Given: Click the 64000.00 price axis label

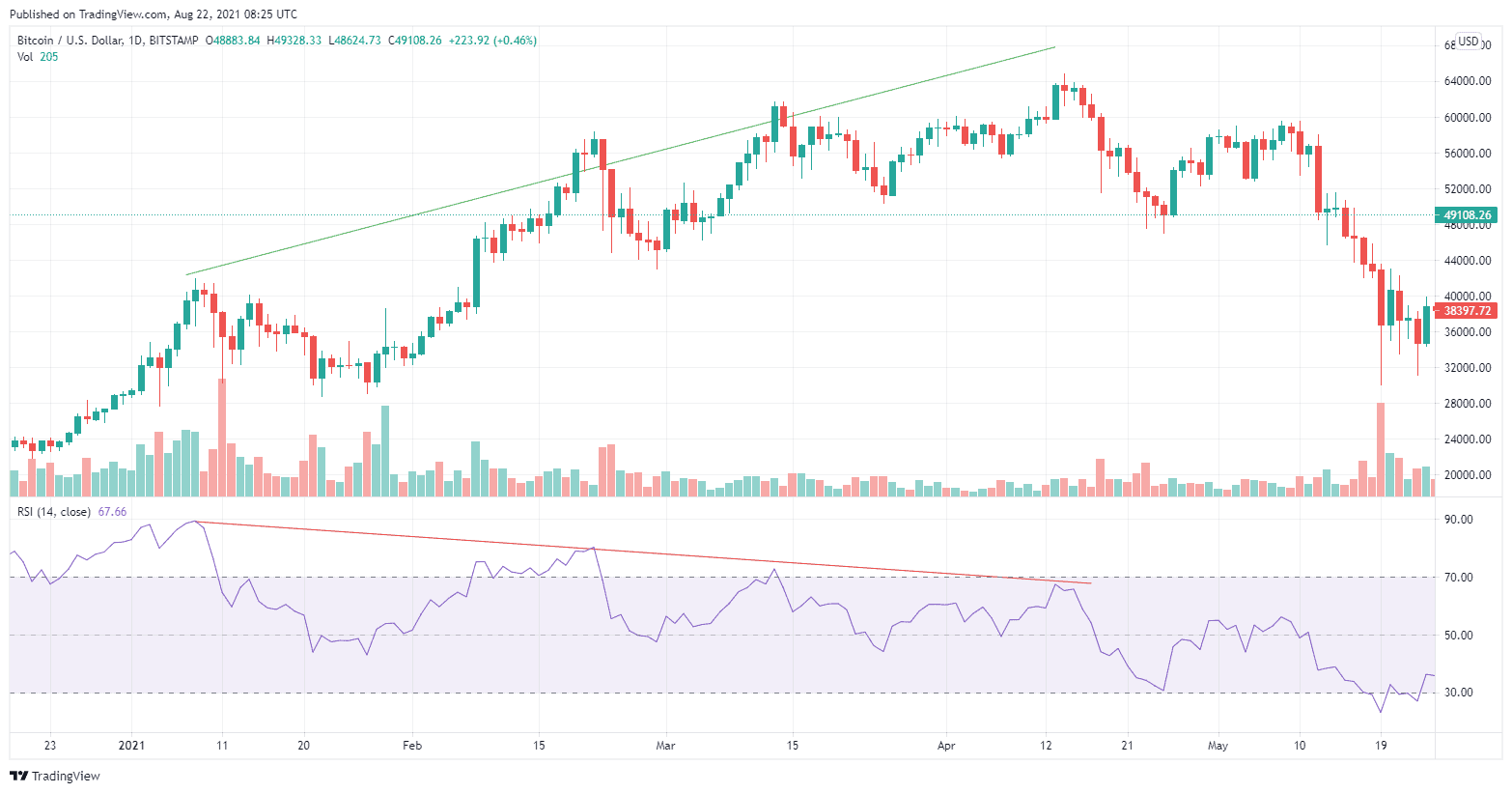Looking at the screenshot, I should tap(1468, 81).
